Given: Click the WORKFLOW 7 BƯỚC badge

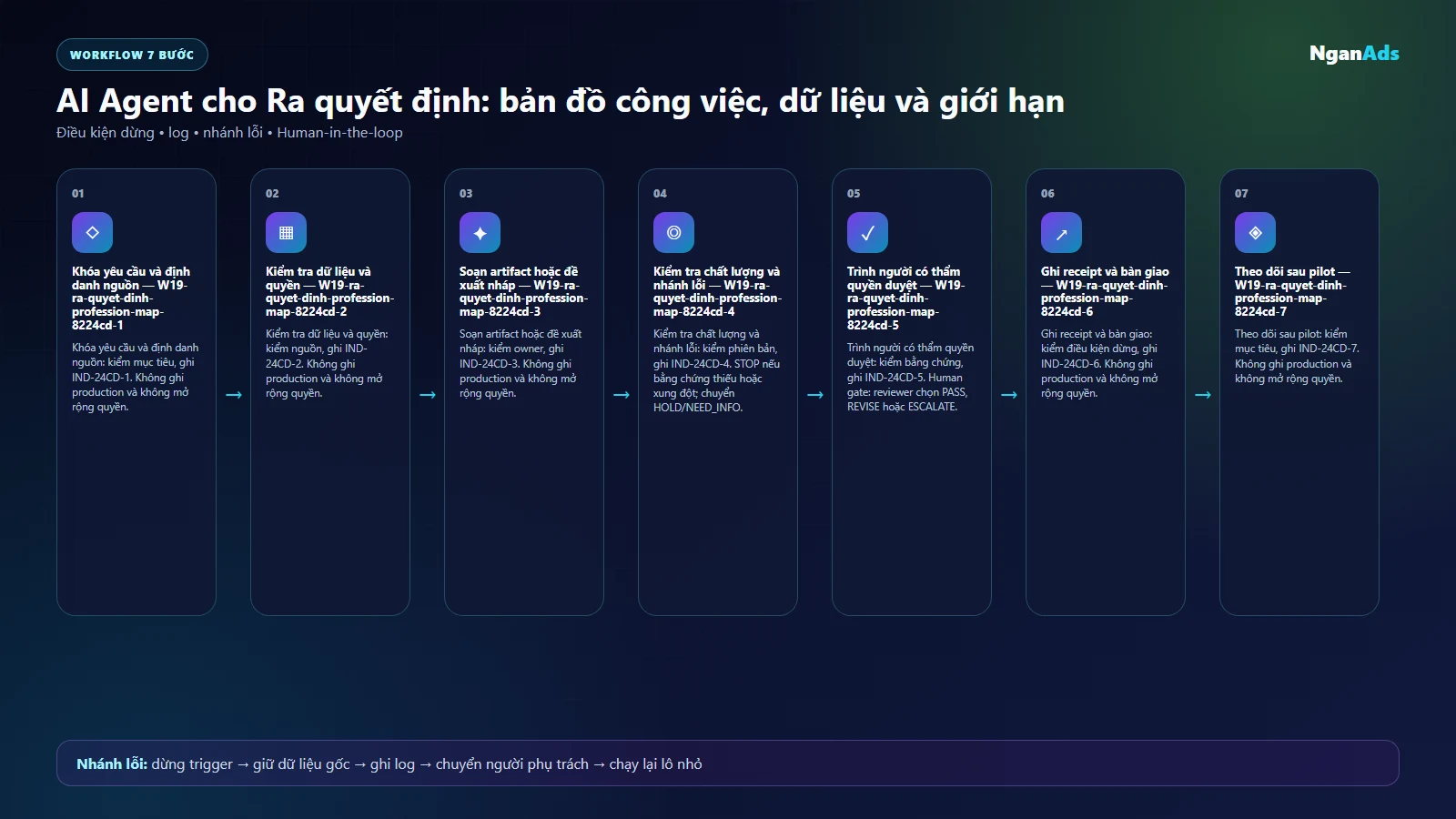Looking at the screenshot, I should [x=132, y=55].
